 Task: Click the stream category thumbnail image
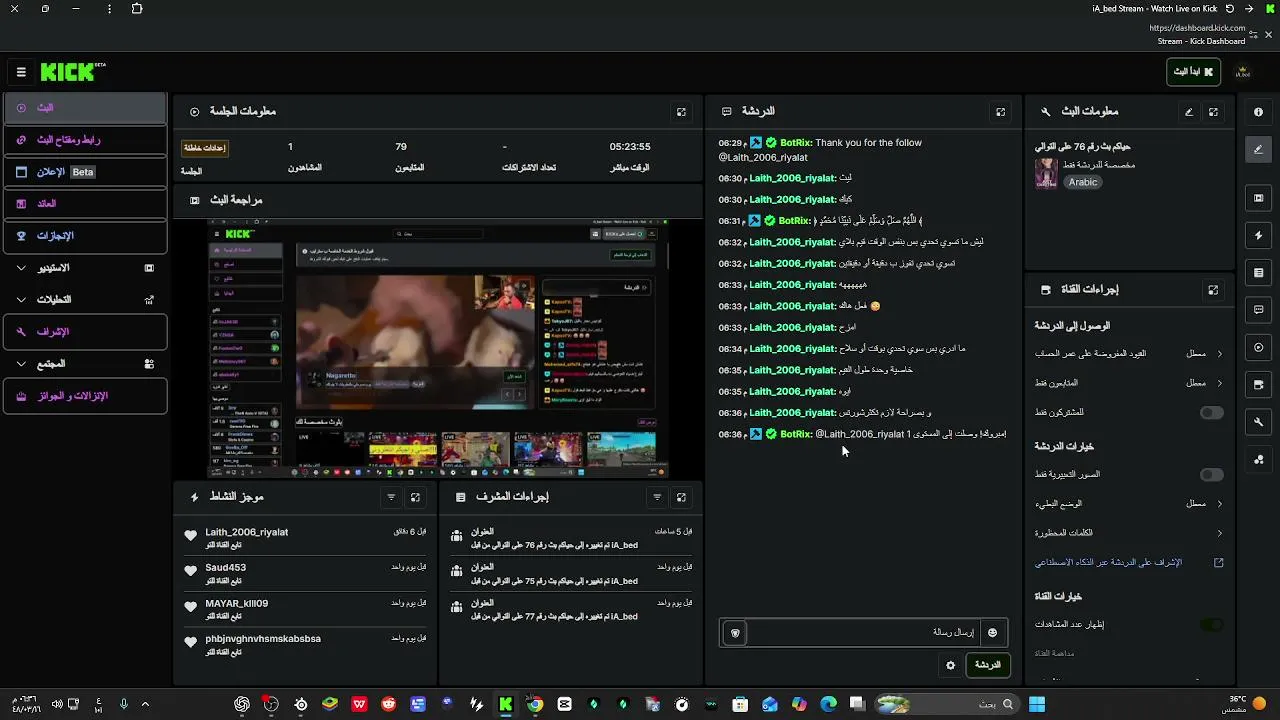click(1046, 173)
